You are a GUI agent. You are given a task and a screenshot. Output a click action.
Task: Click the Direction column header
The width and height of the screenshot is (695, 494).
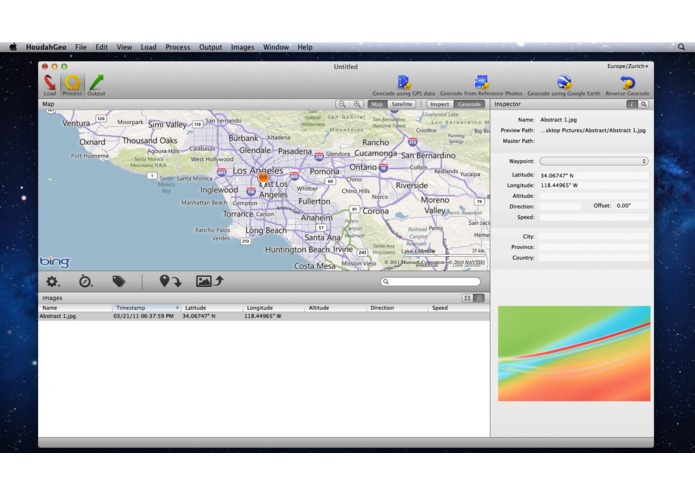click(397, 307)
